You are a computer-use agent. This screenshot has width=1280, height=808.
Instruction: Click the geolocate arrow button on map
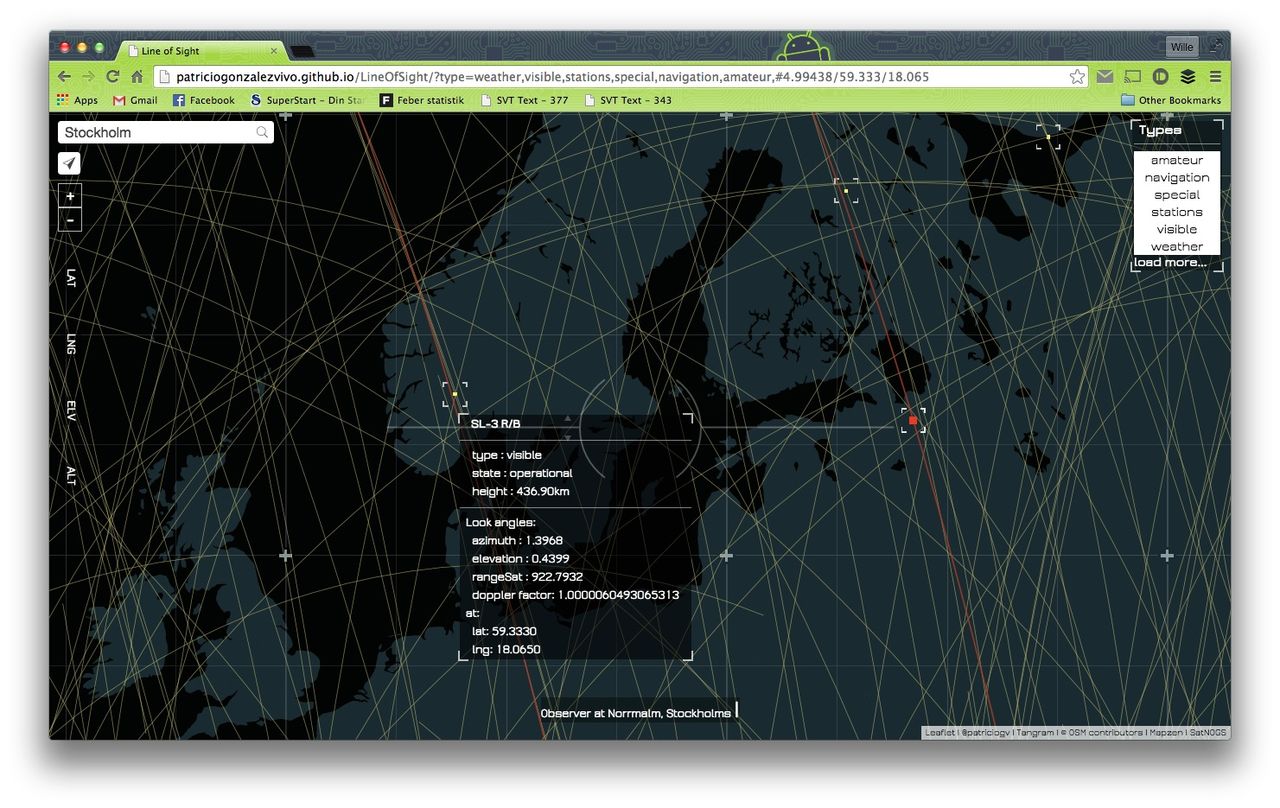click(x=69, y=164)
